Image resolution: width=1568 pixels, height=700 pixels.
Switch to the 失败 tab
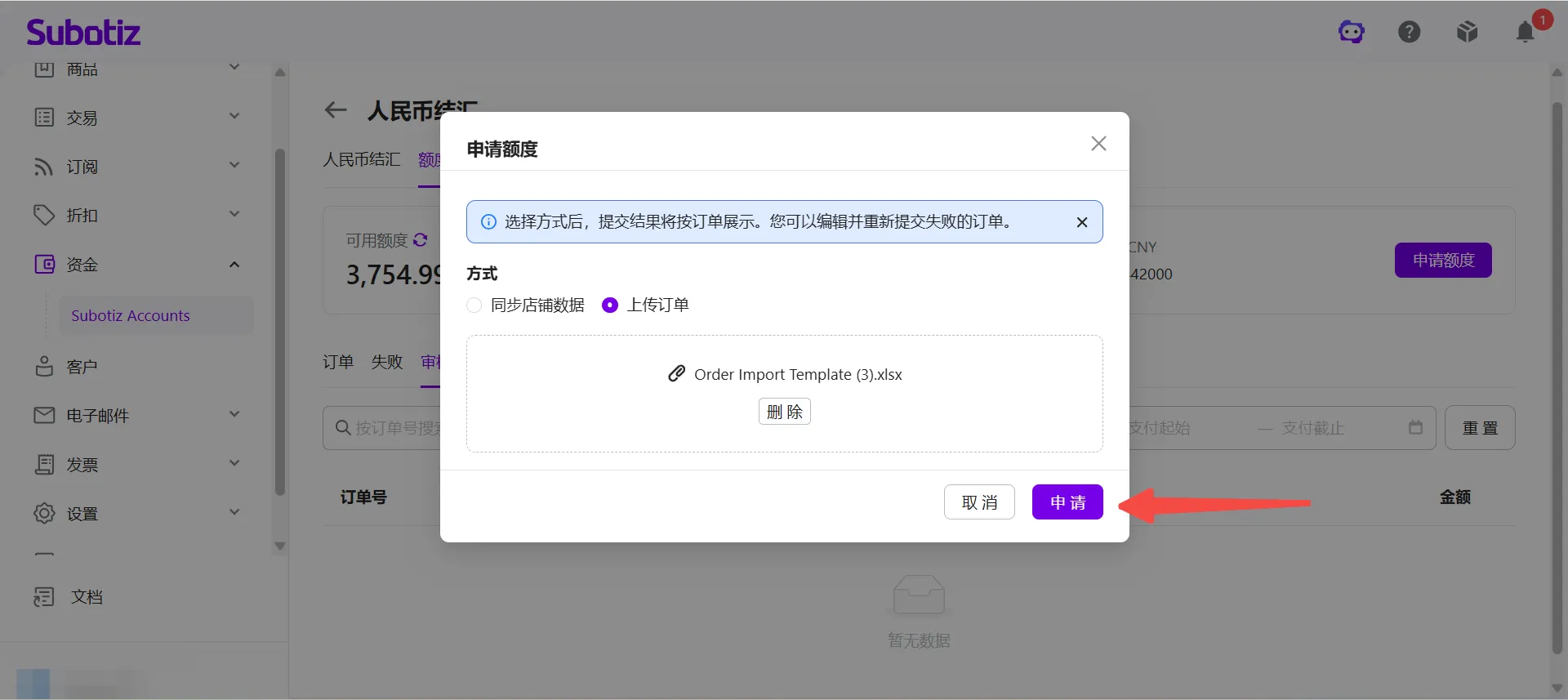click(x=387, y=362)
